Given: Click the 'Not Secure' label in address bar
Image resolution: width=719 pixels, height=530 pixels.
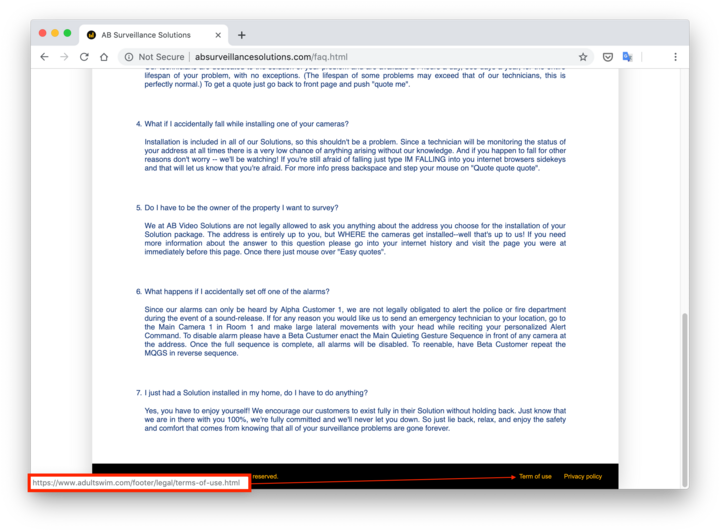Looking at the screenshot, I should click(161, 57).
